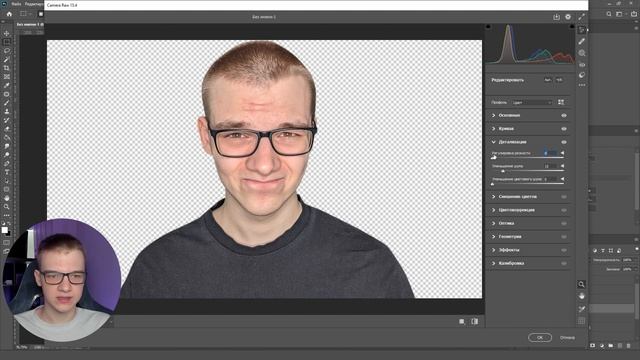Open Camera Raw more options dots
The image size is (640, 360).
point(582,85)
